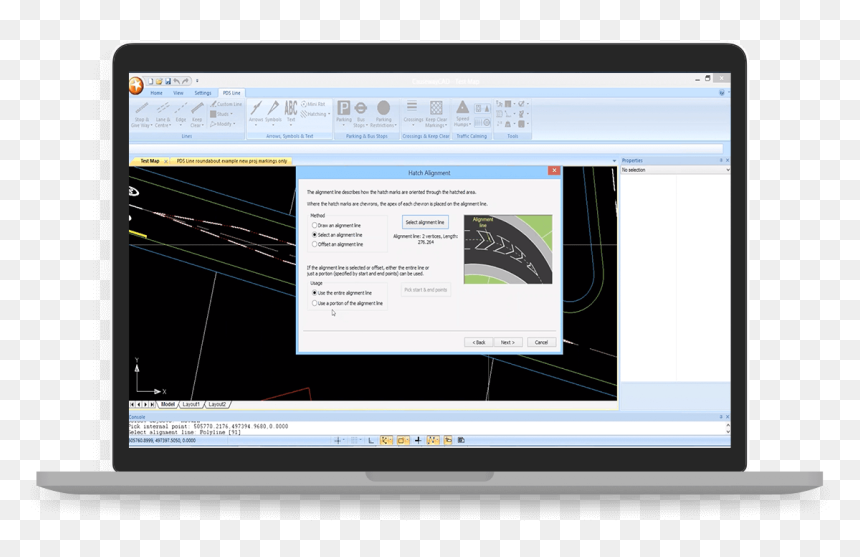
Task: Click the Speed Humps triangle icon
Action: [x=462, y=107]
